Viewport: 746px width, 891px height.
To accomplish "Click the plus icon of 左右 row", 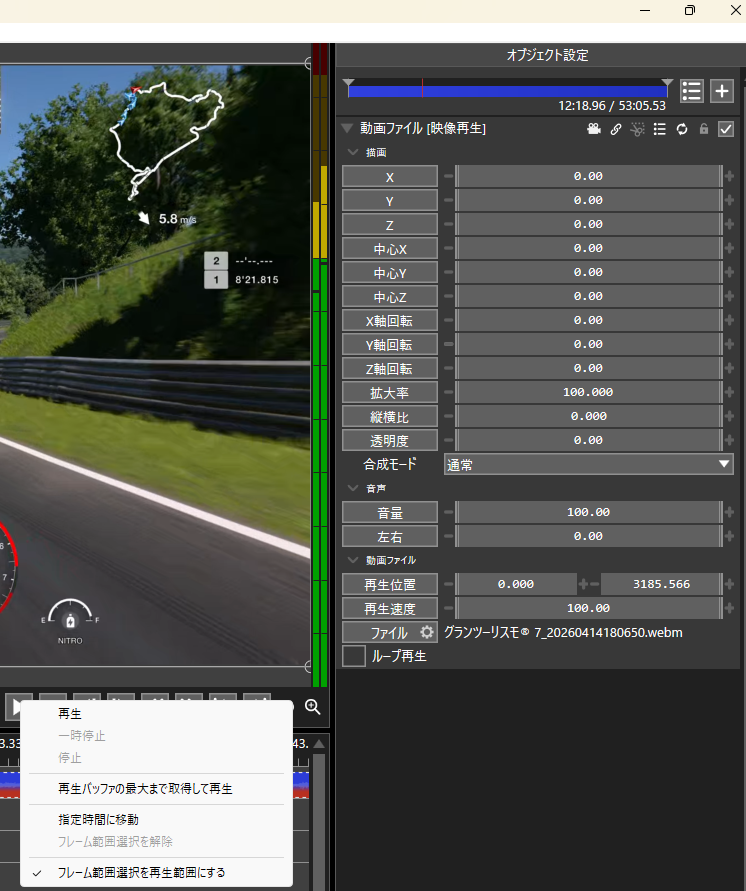I will [730, 536].
